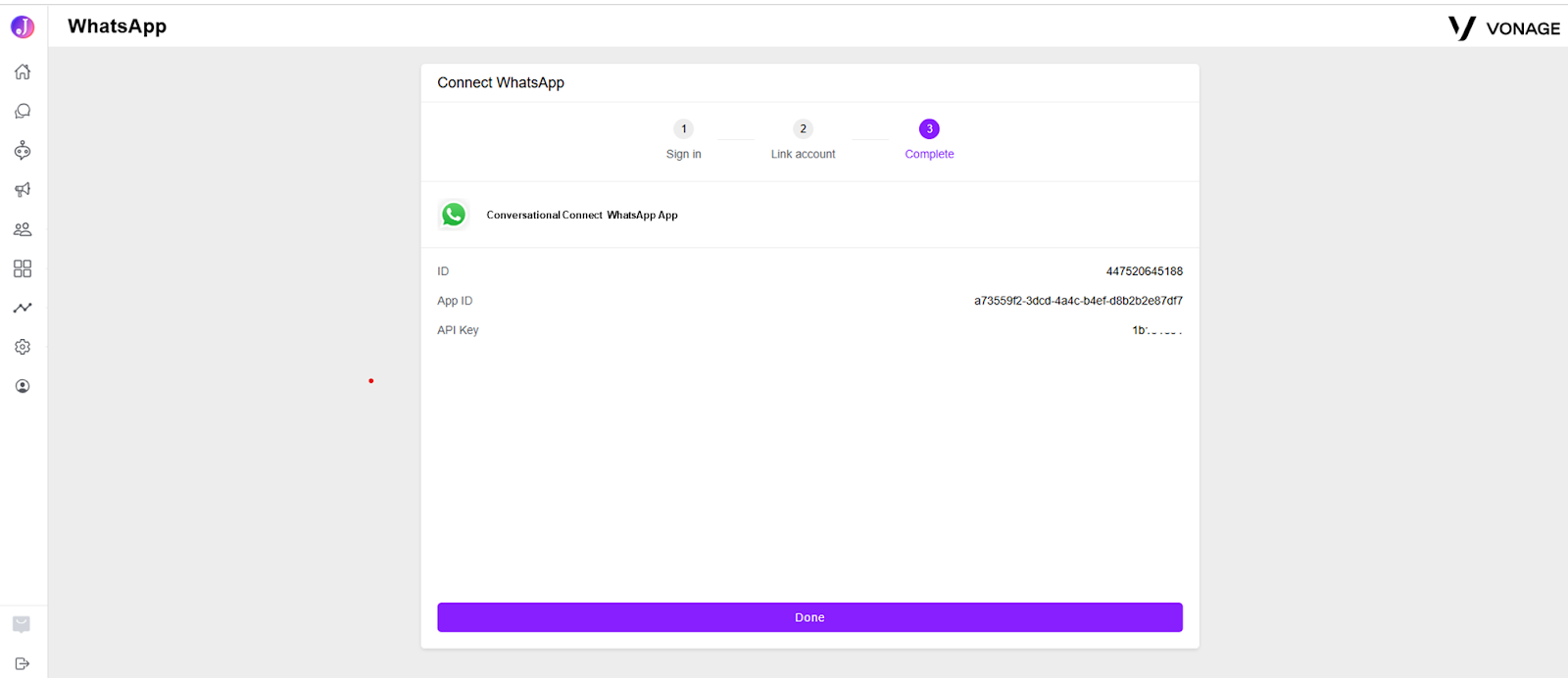Screen dimensions: 1568x678
Task: Select step 2 Link account
Action: tap(804, 139)
